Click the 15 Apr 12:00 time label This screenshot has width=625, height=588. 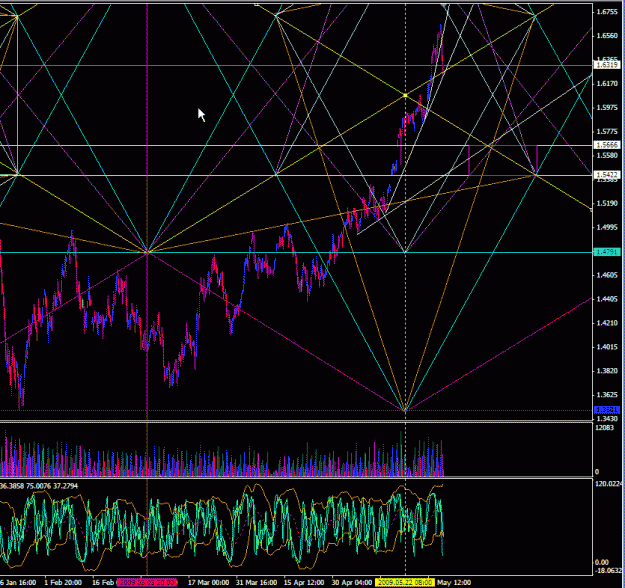304,582
